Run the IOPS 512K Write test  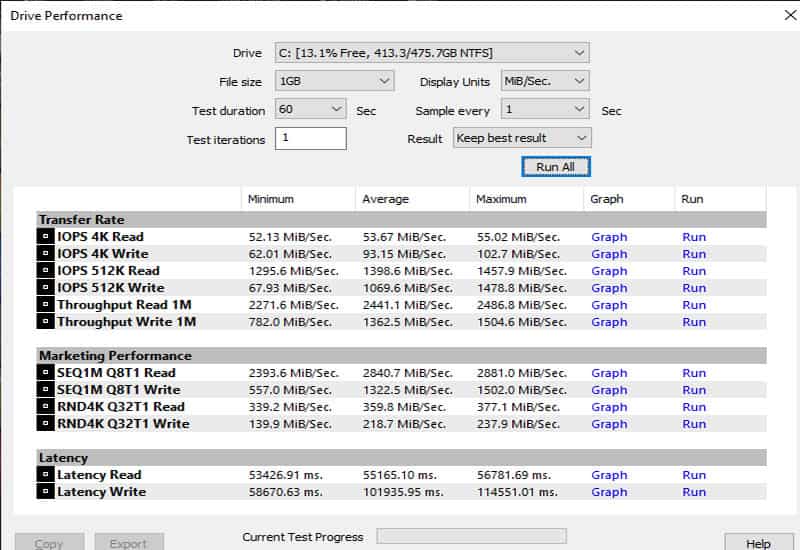click(694, 288)
